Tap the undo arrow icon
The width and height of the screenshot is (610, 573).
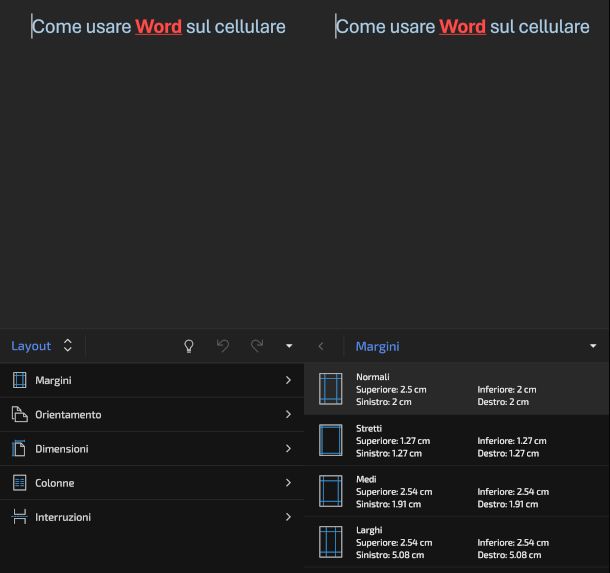[x=223, y=345]
